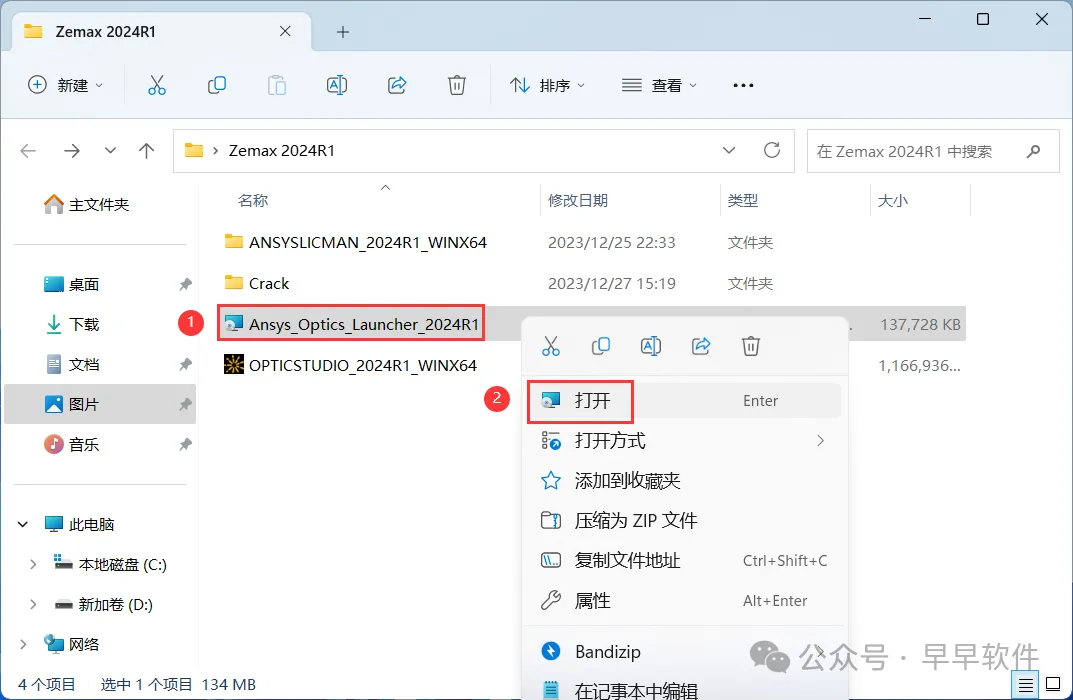Screen dimensions: 1073x700
Task: Click the Copy icon in the toolbar
Action: [x=217, y=85]
